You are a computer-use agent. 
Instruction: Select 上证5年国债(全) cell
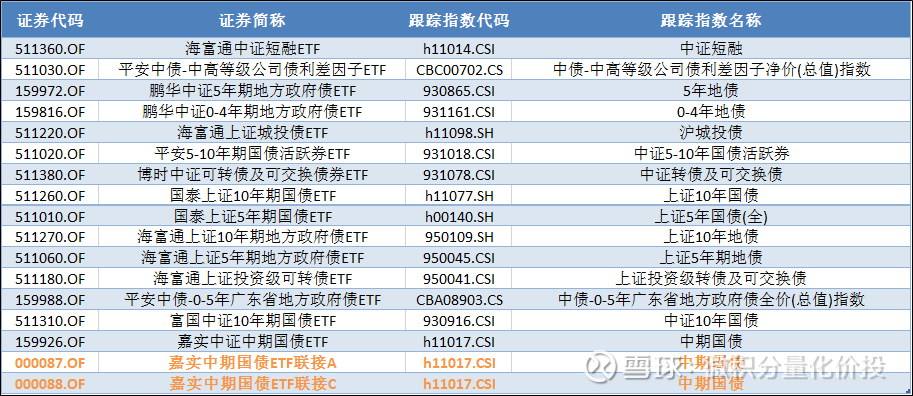click(x=711, y=217)
